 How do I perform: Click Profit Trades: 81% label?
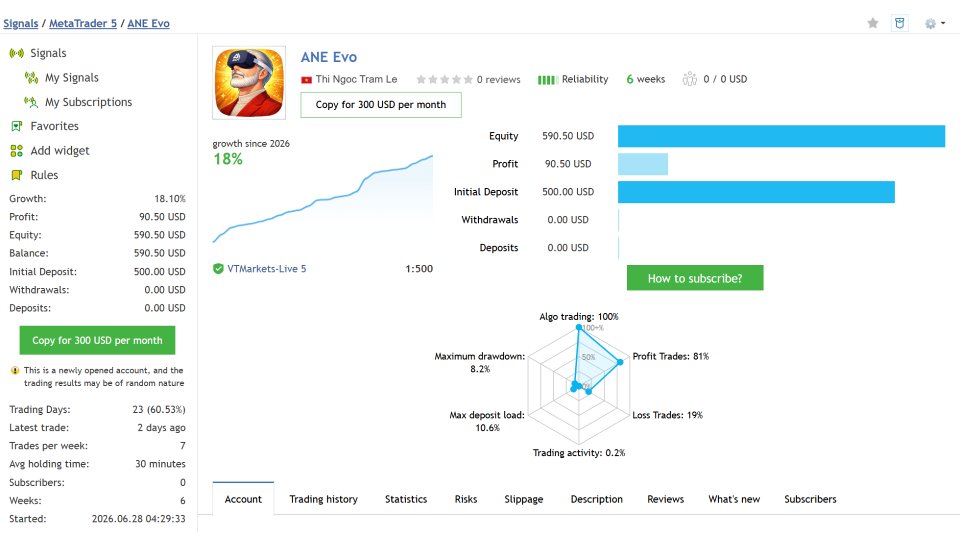coord(670,356)
